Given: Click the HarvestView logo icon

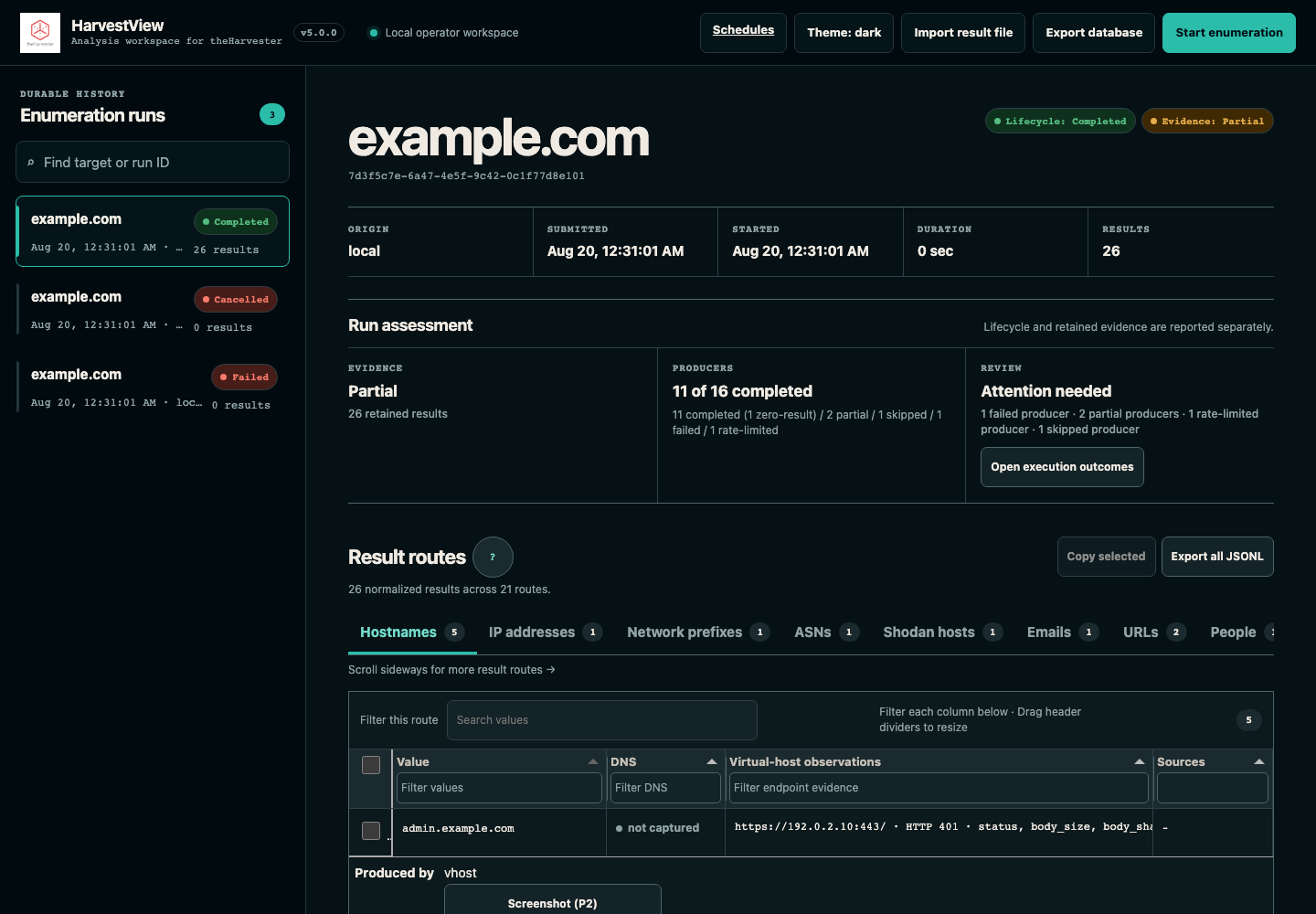Looking at the screenshot, I should pyautogui.click(x=40, y=33).
